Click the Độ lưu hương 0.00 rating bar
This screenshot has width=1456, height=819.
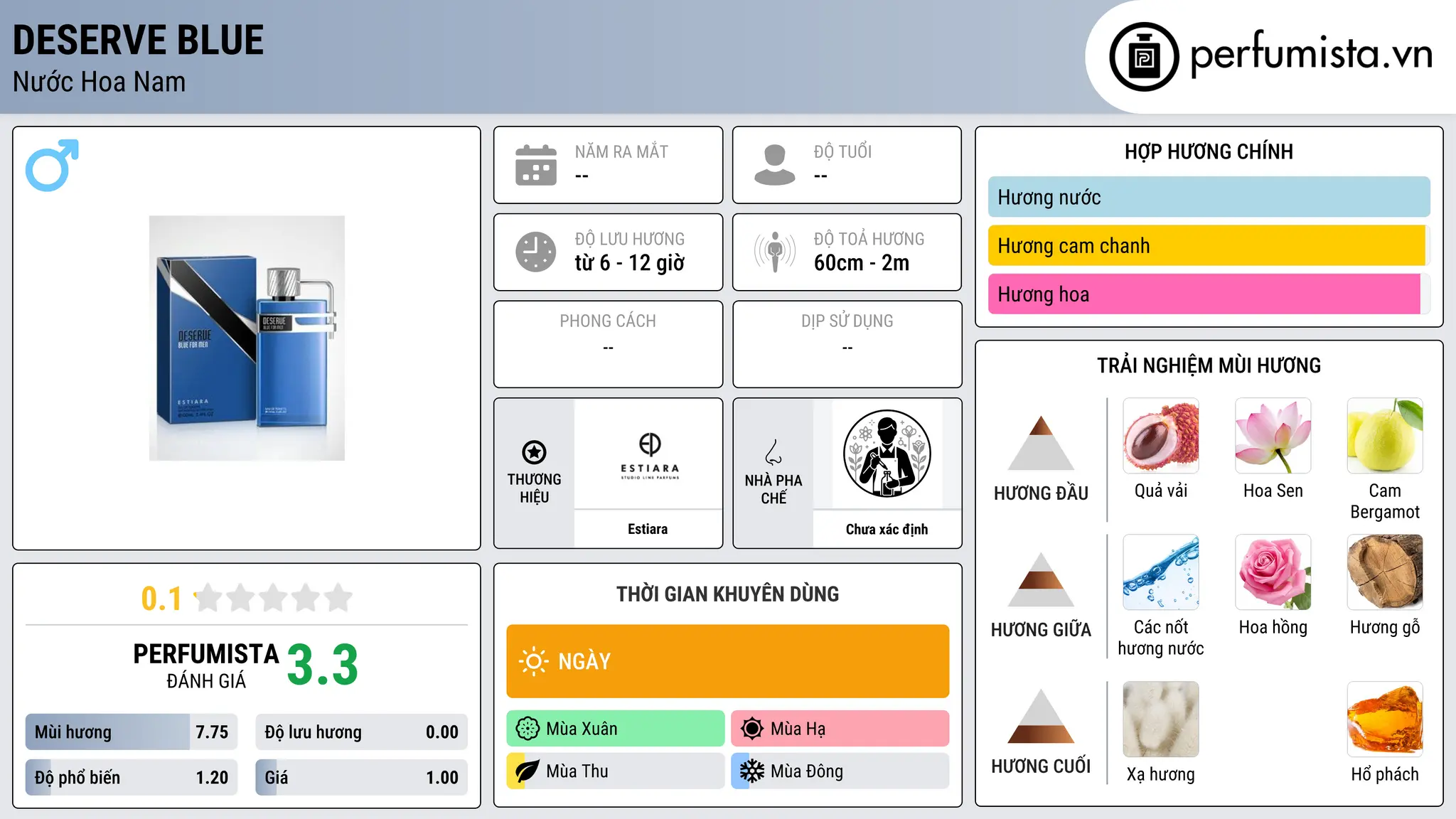click(362, 732)
